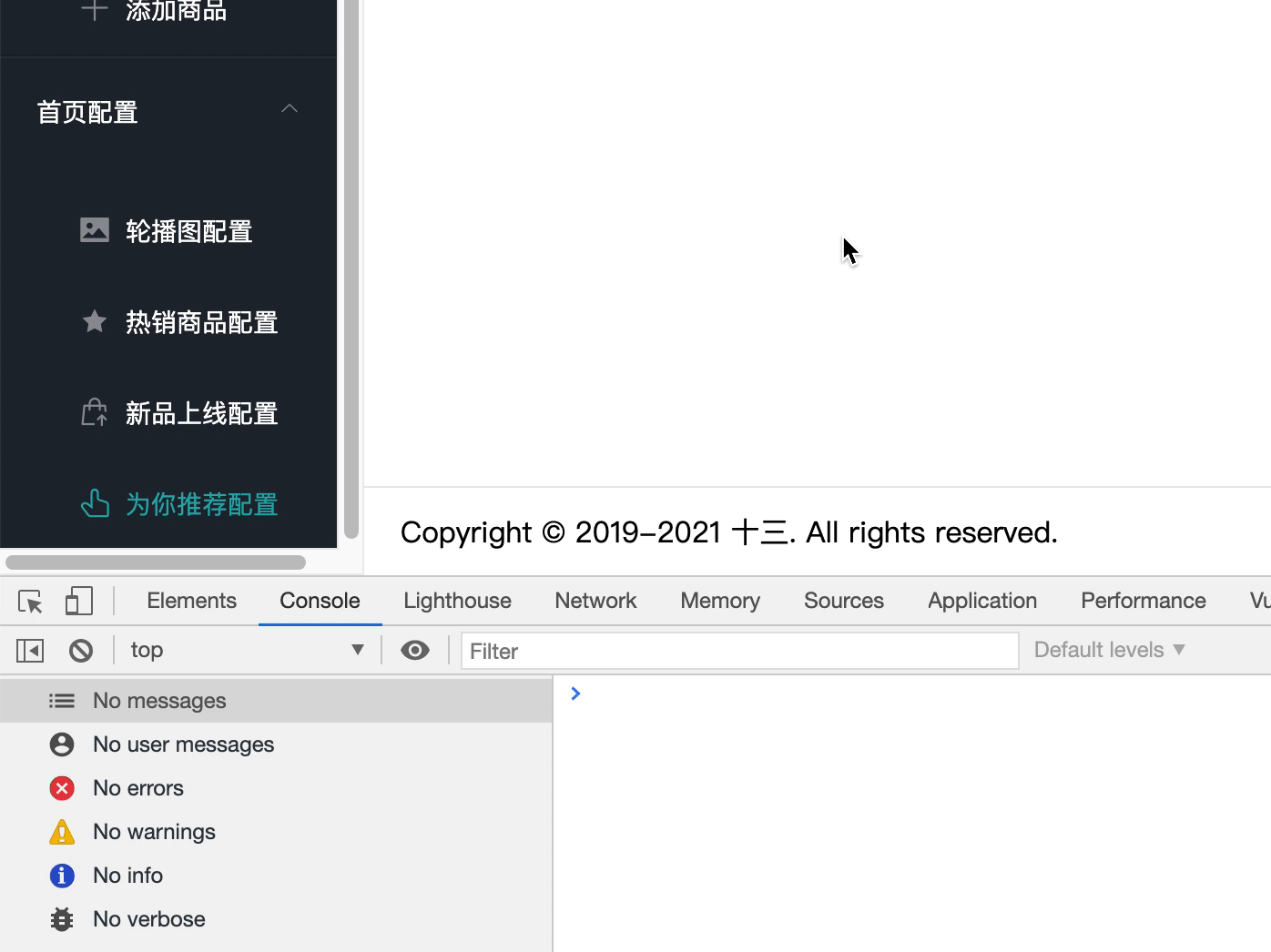Click the clear console icon

81,651
